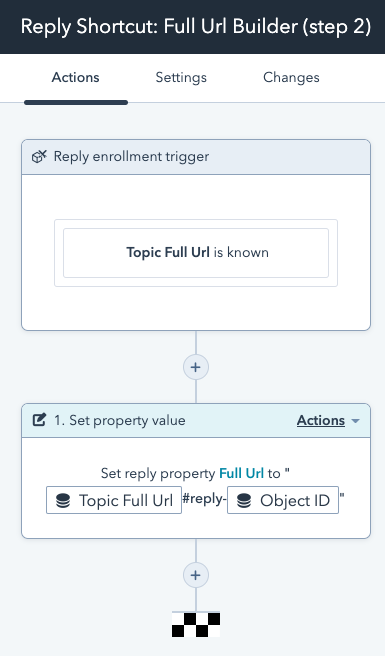
Task: Click the Object ID token
Action: click(x=283, y=500)
